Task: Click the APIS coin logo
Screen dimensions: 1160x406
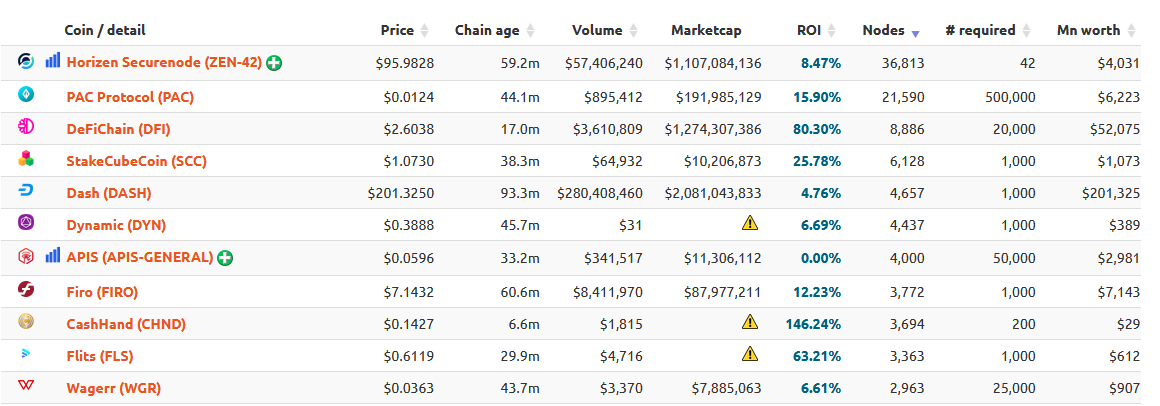Action: (26, 257)
